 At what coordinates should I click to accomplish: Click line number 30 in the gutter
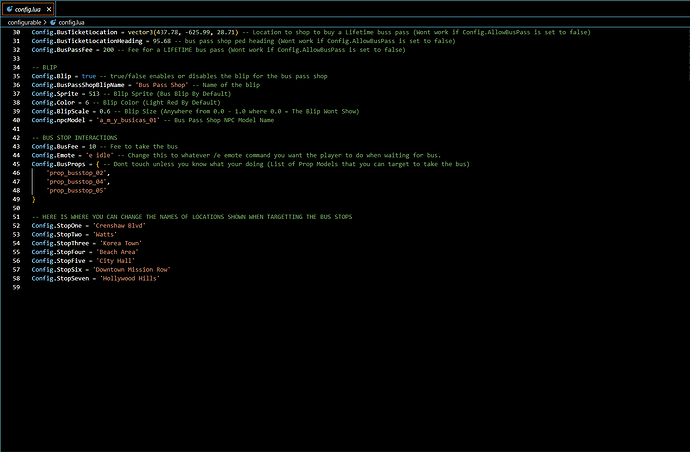(x=16, y=32)
